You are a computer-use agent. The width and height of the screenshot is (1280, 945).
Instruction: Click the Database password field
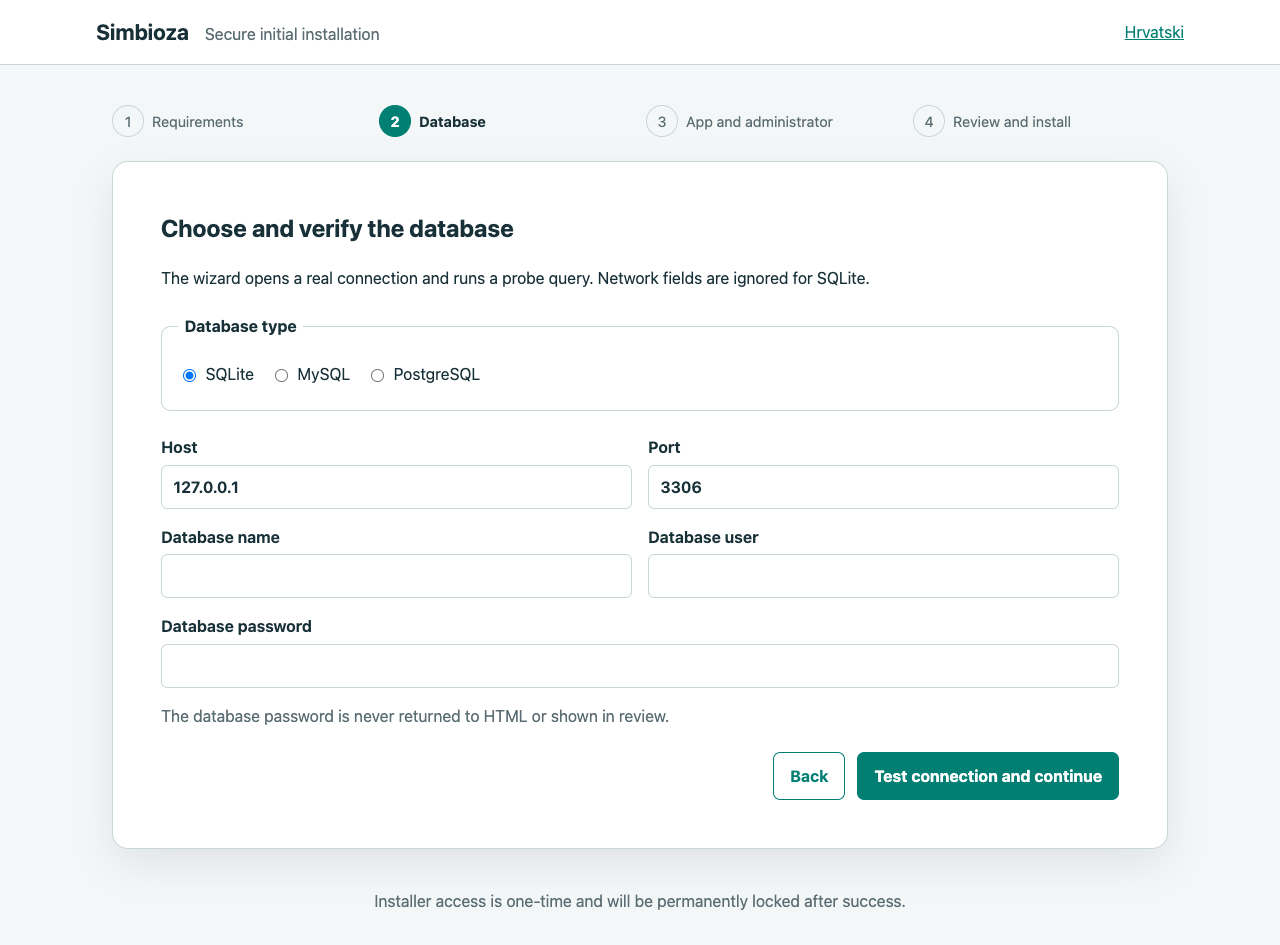click(x=640, y=666)
